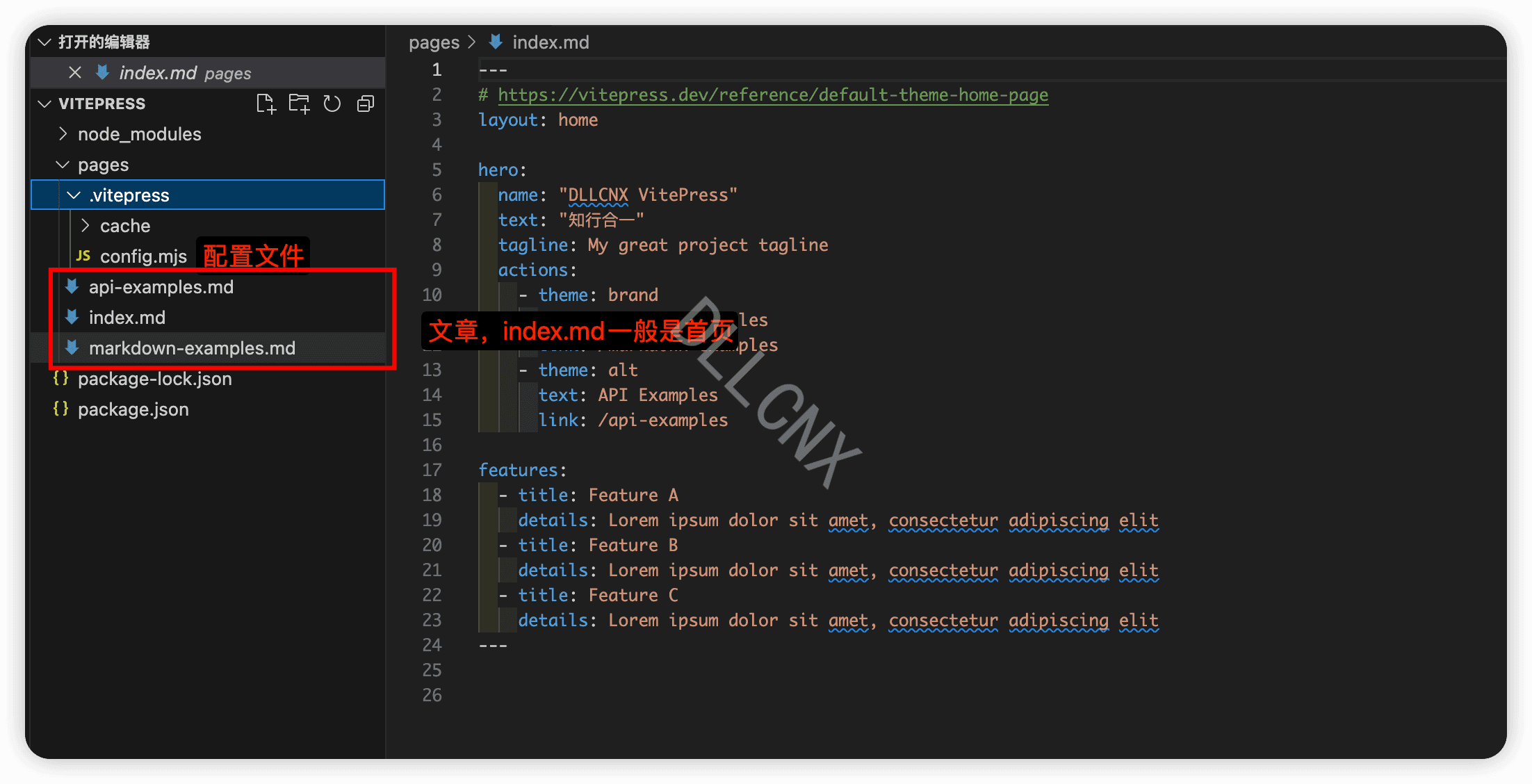Viewport: 1532px width, 784px height.
Task: Refresh the explorer with the refresh icon
Action: pos(332,104)
